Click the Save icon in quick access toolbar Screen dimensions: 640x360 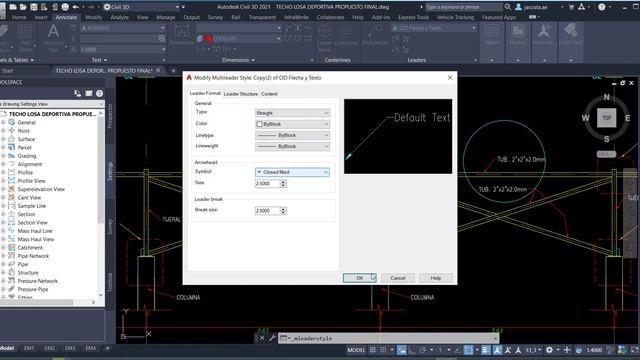(x=33, y=7)
